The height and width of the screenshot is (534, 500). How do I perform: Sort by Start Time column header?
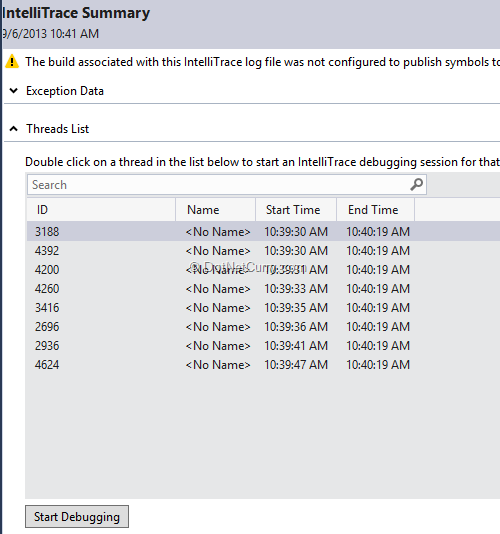tap(296, 210)
